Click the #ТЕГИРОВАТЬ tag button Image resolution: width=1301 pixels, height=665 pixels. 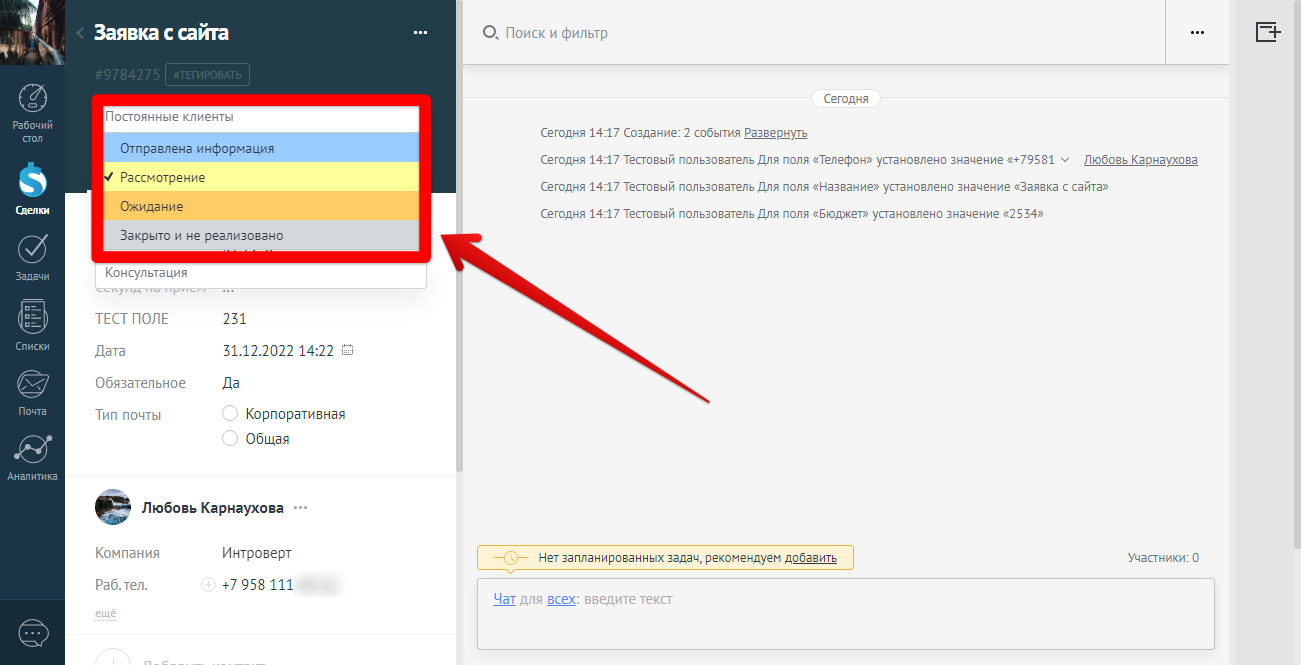click(207, 74)
